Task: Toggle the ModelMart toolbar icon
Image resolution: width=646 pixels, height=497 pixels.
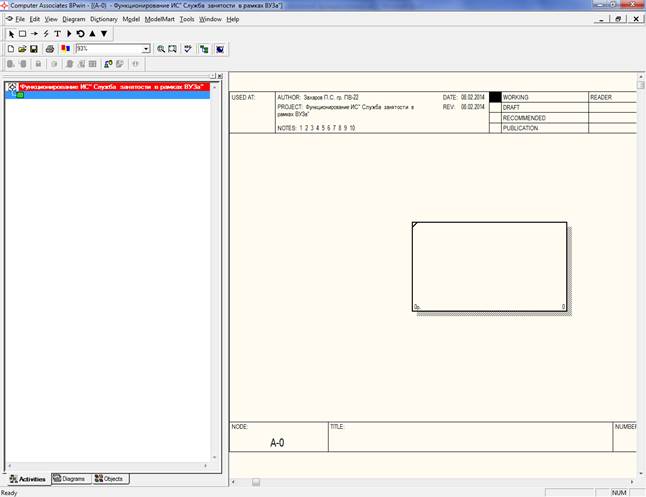Action: (x=220, y=49)
